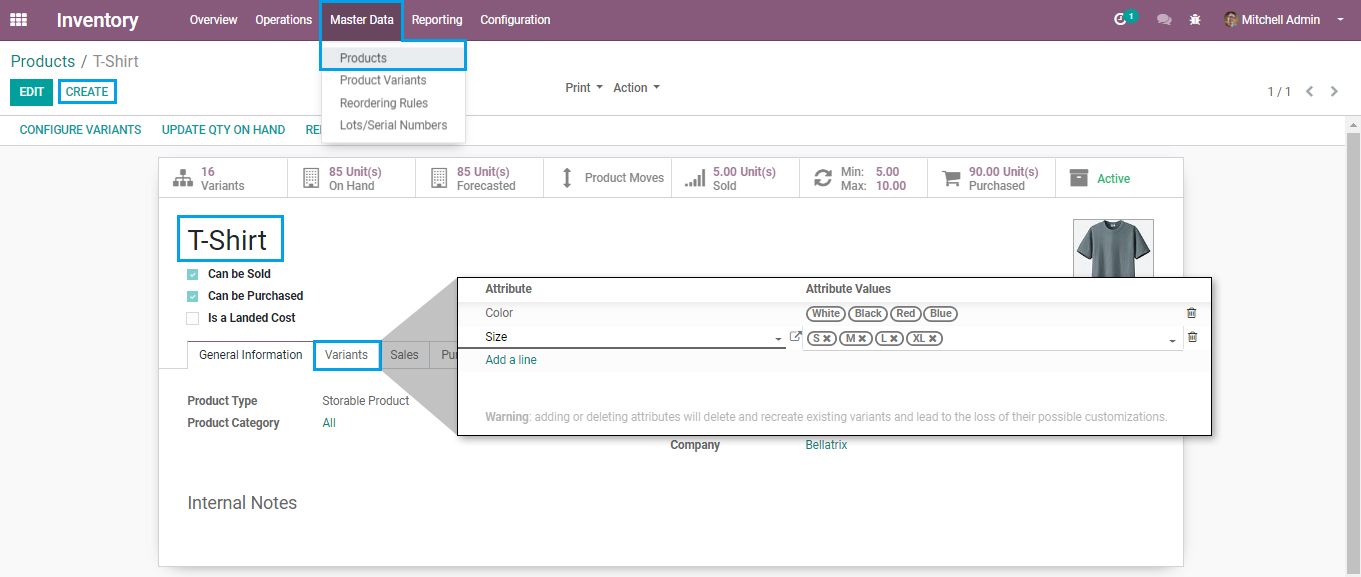Expand the Print dropdown
The image size is (1361, 577).
[x=584, y=88]
